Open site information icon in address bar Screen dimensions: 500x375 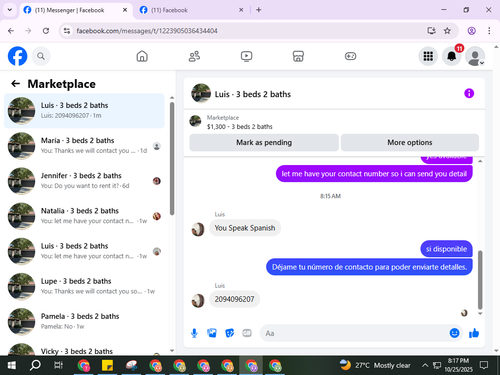coord(67,31)
